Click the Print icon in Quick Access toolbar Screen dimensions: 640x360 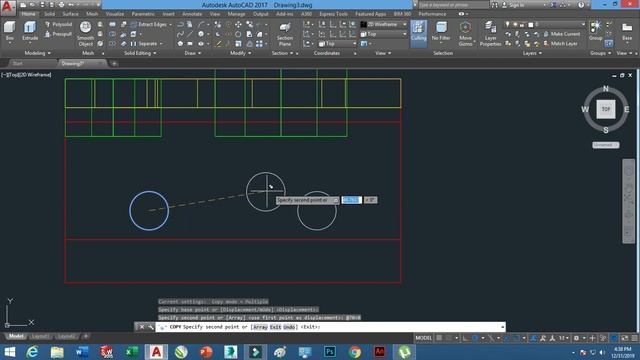61,5
